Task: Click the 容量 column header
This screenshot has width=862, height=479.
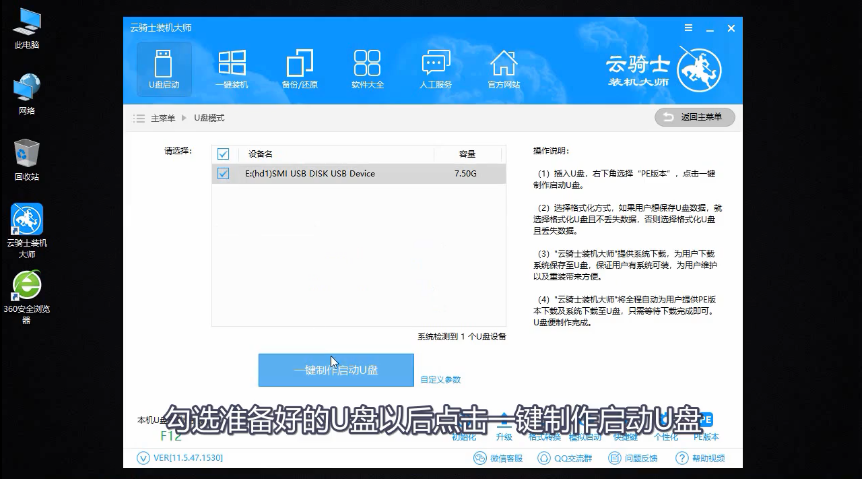Action: [x=467, y=154]
